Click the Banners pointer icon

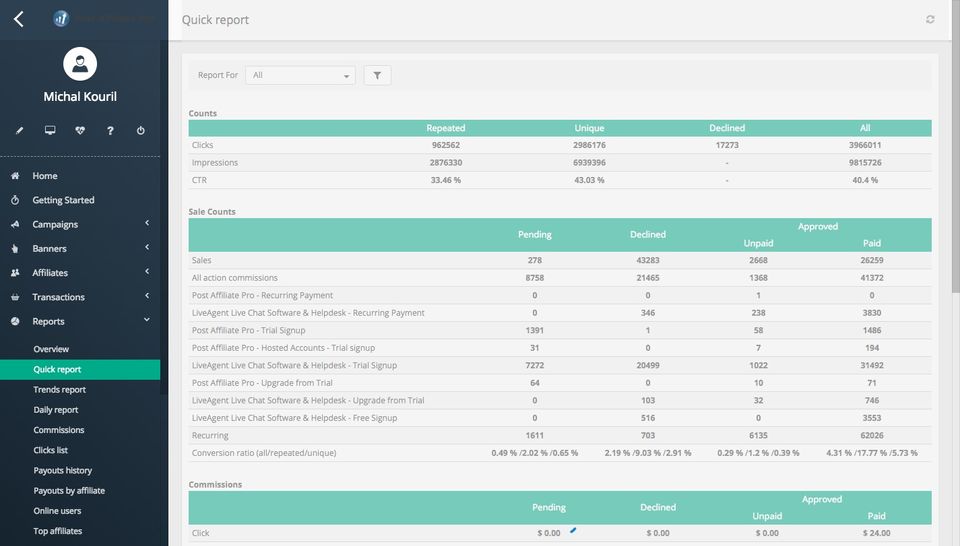15,249
